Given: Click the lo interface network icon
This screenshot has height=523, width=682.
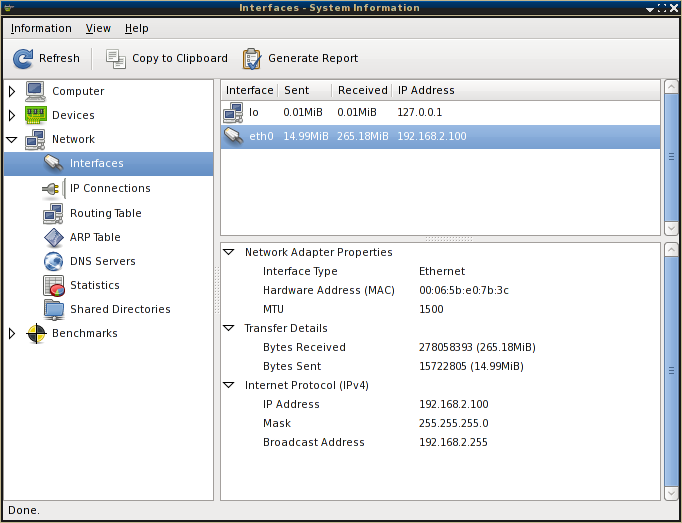Looking at the screenshot, I should [233, 113].
